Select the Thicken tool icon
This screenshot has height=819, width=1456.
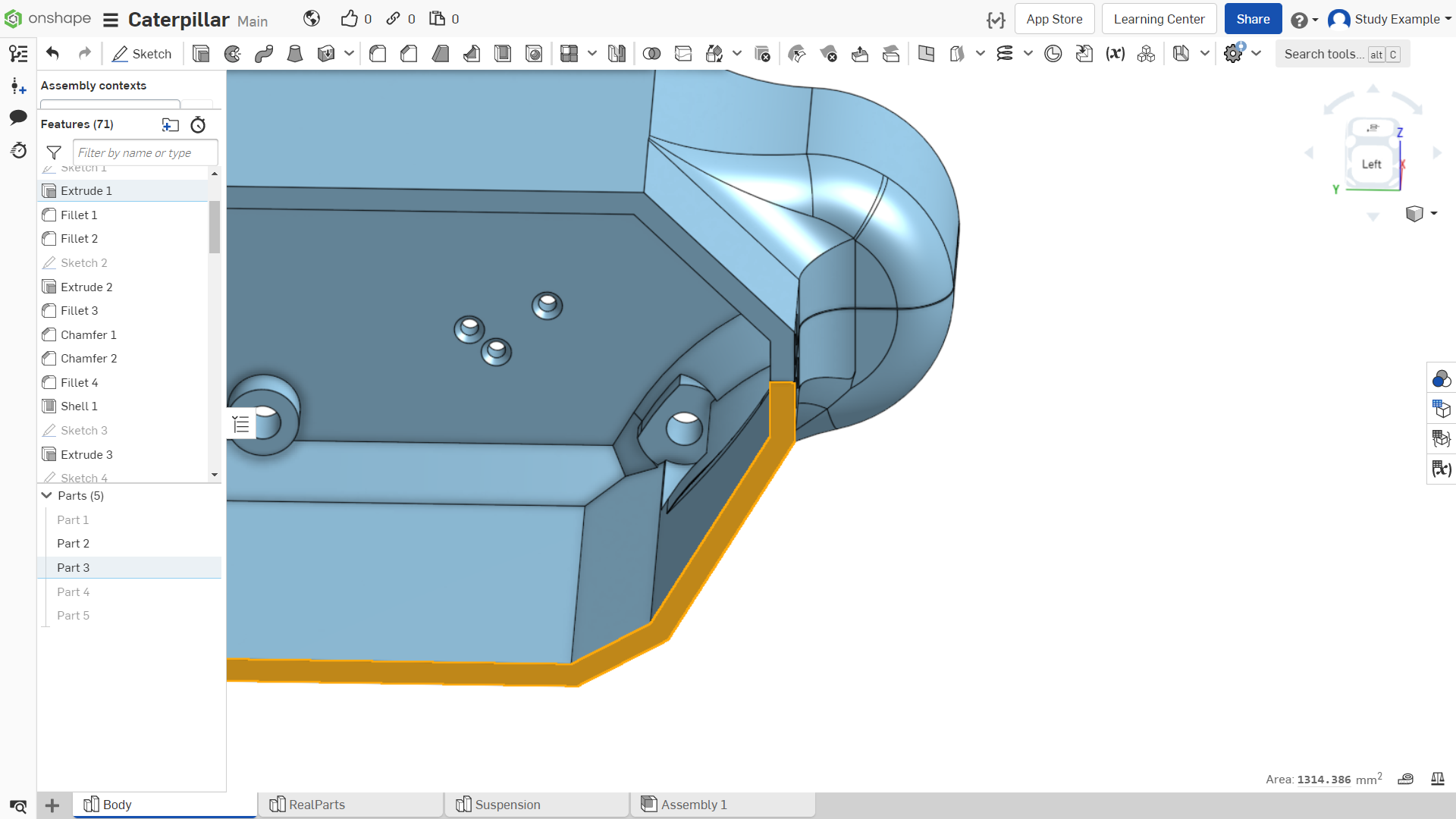click(326, 54)
